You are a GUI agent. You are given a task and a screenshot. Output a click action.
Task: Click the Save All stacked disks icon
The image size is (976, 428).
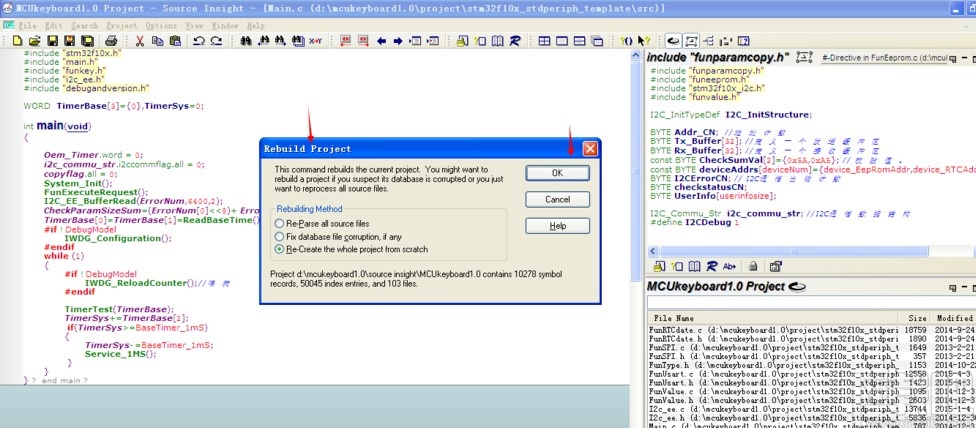pyautogui.click(x=87, y=41)
